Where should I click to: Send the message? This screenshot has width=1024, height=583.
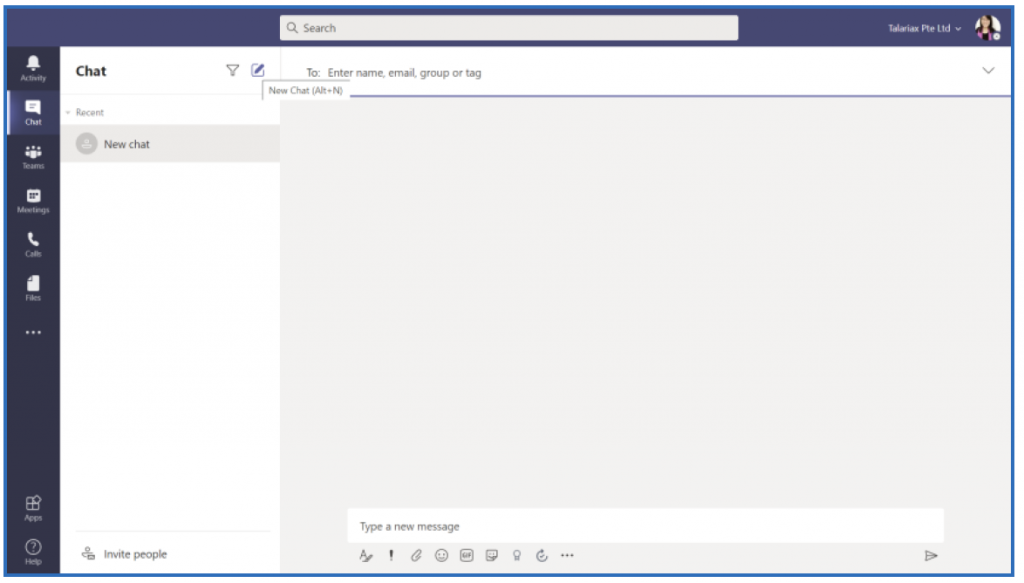[931, 555]
